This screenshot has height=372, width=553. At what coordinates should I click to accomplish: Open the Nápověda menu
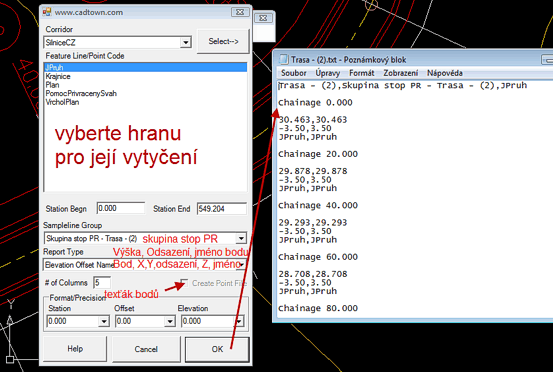click(444, 73)
